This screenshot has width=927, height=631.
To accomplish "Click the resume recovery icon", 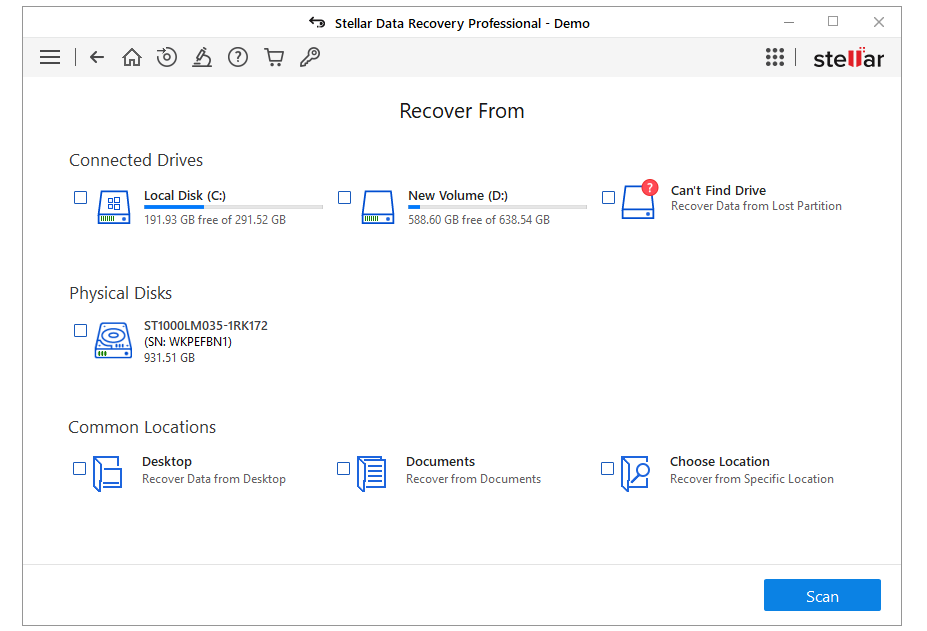I will point(167,57).
